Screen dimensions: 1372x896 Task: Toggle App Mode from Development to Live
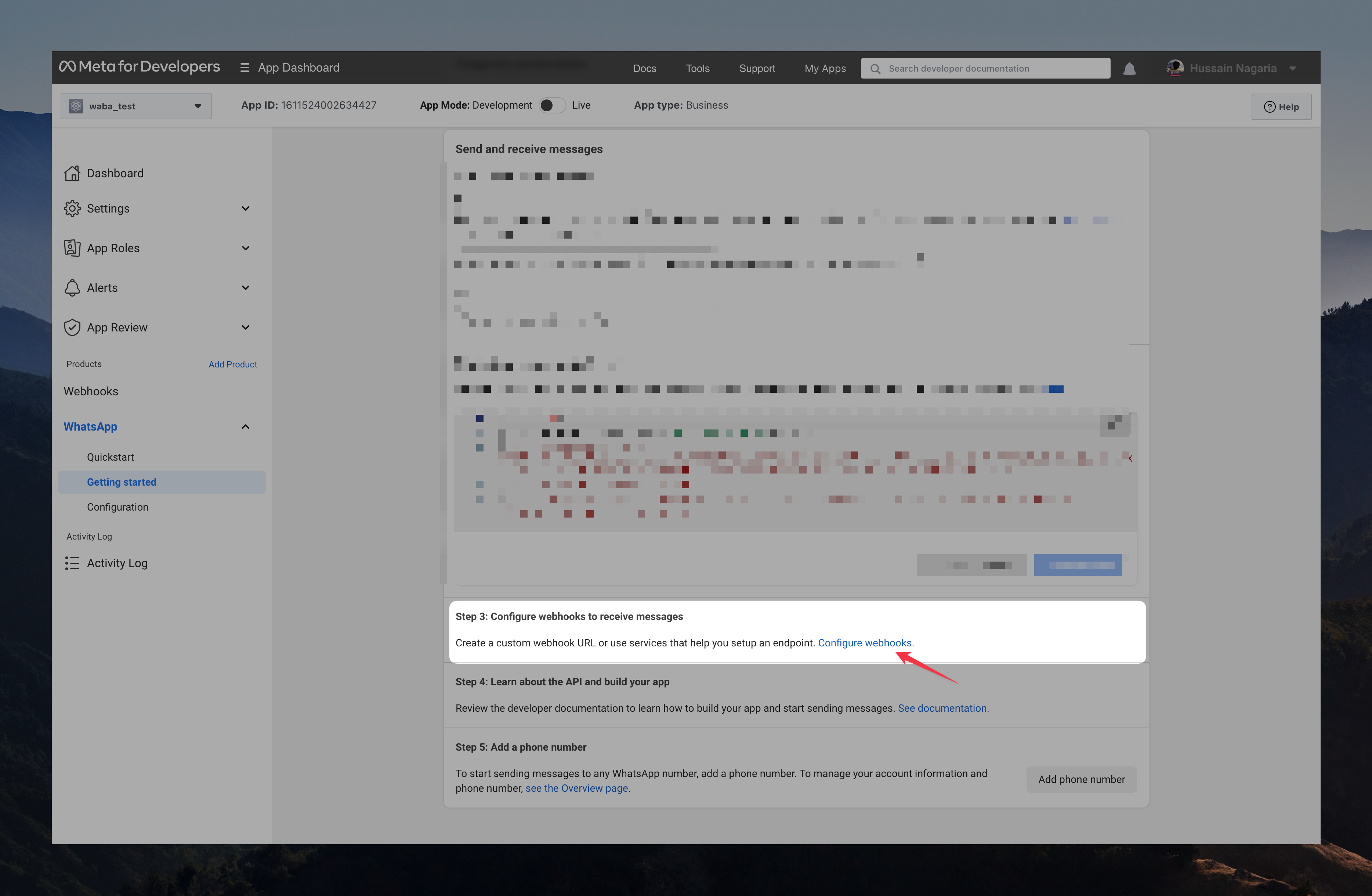click(552, 105)
